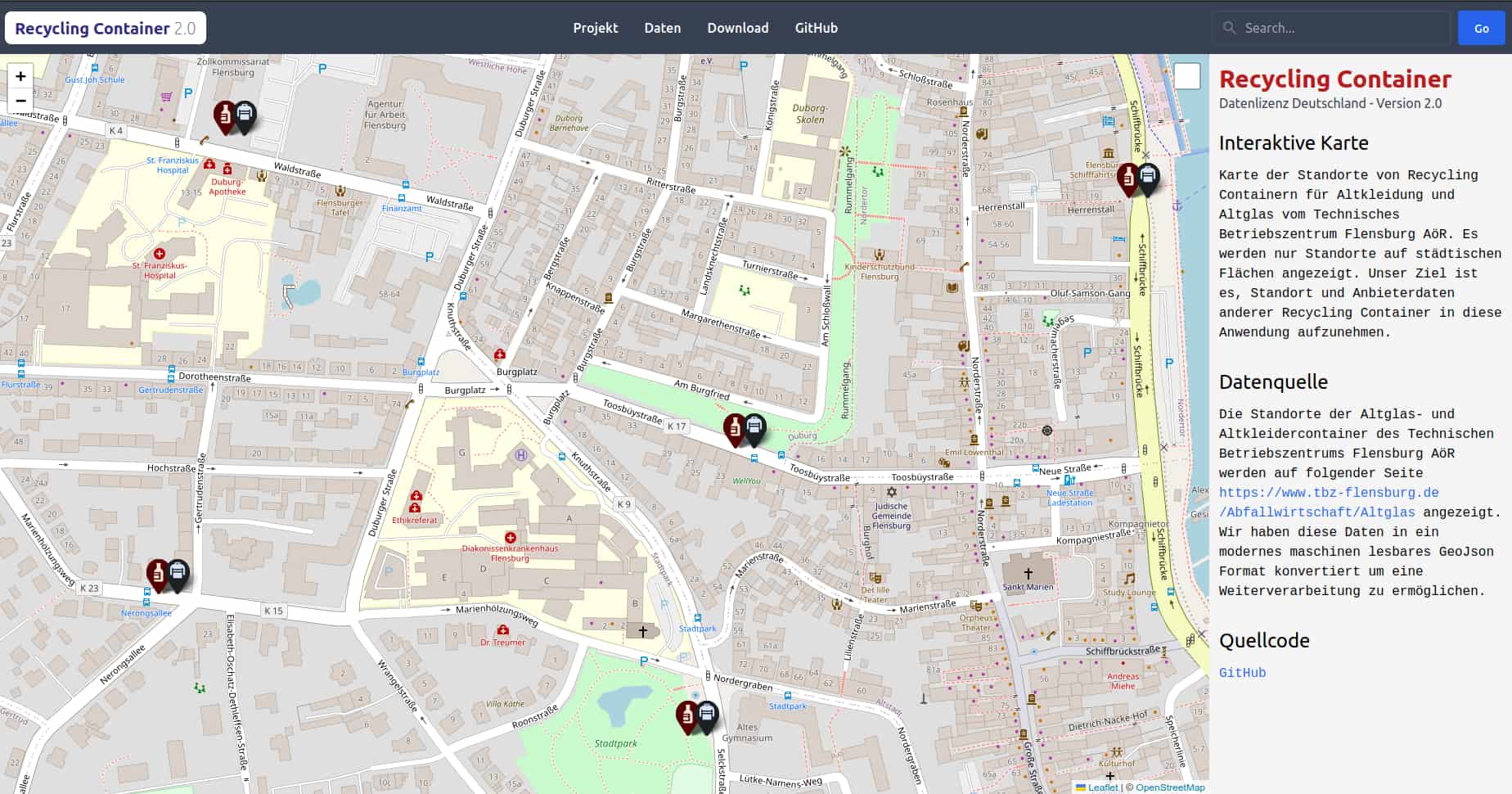Open the GitHub link under Quellcode
Viewport: 1512px width, 794px height.
tap(1242, 671)
